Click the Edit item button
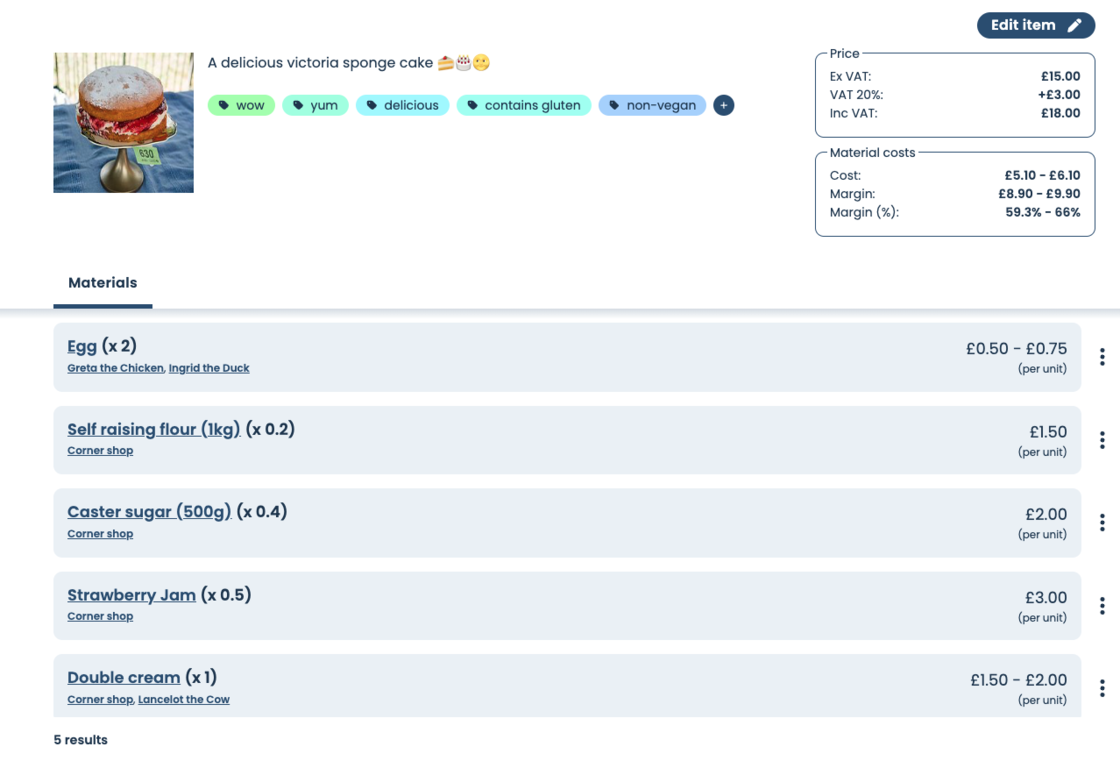The width and height of the screenshot is (1120, 761). 1035,25
